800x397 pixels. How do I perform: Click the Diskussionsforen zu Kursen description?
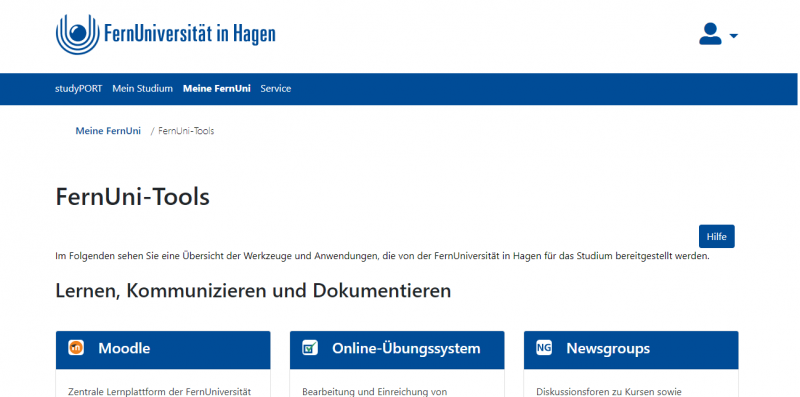(x=609, y=392)
